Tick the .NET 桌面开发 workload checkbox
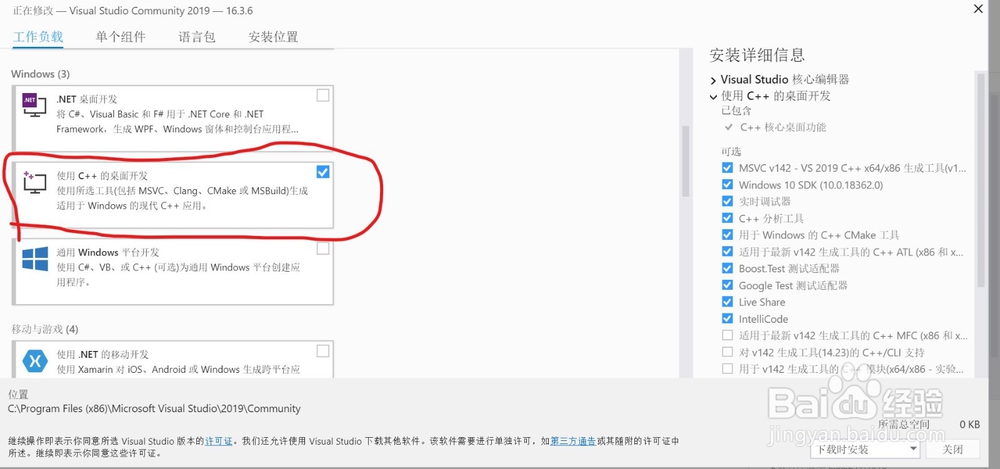 tap(323, 96)
